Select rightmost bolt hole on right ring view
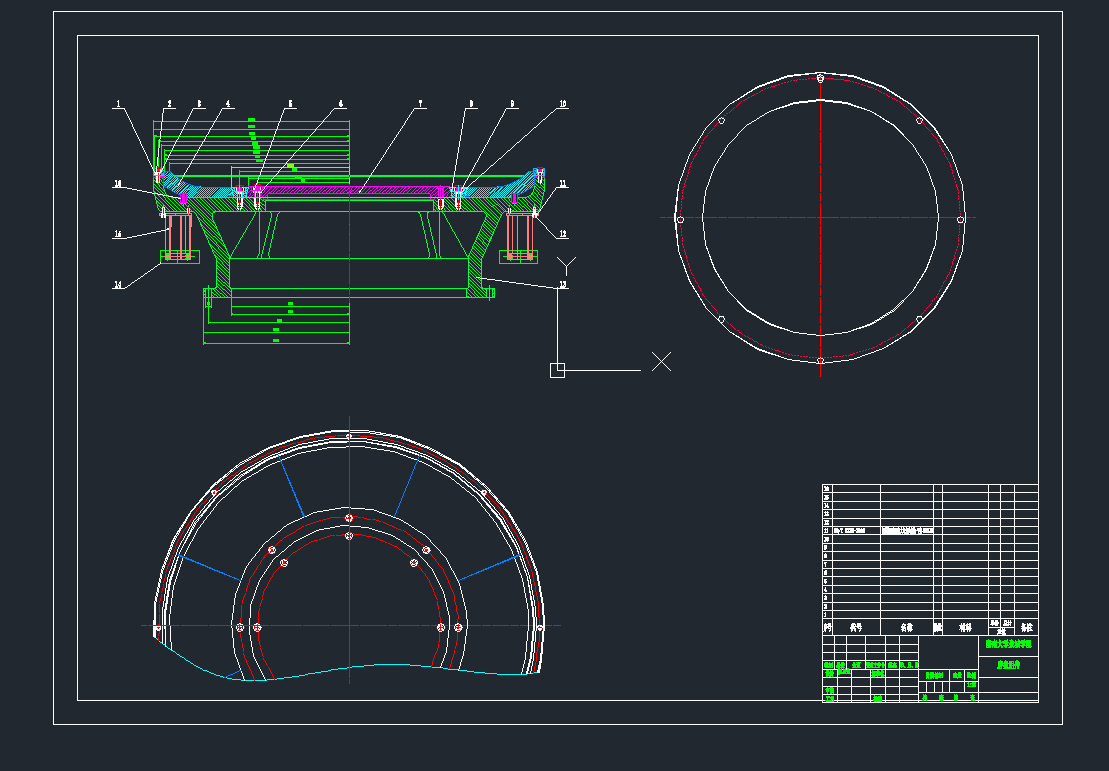Screen dimensions: 1109x771 [960, 219]
